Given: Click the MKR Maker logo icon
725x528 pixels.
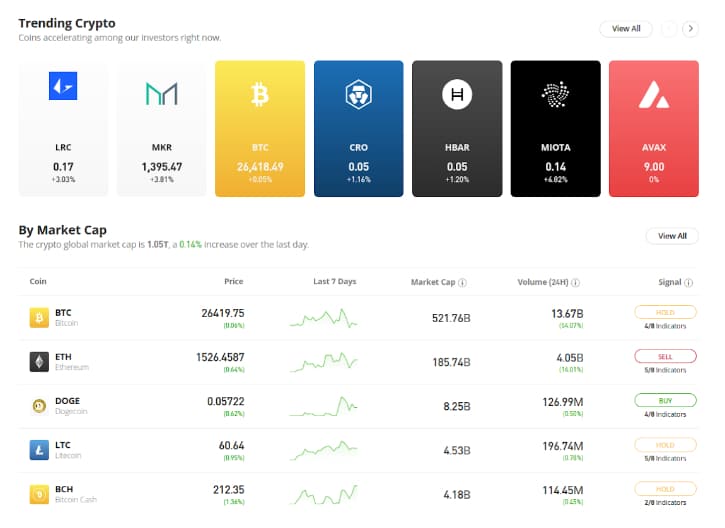Looking at the screenshot, I should coord(161,93).
